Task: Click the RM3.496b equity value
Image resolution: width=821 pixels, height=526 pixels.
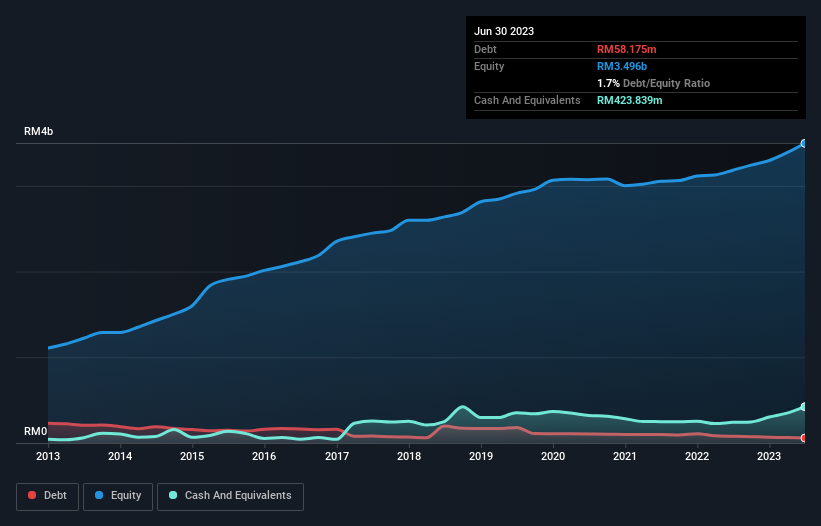Action: (x=622, y=66)
